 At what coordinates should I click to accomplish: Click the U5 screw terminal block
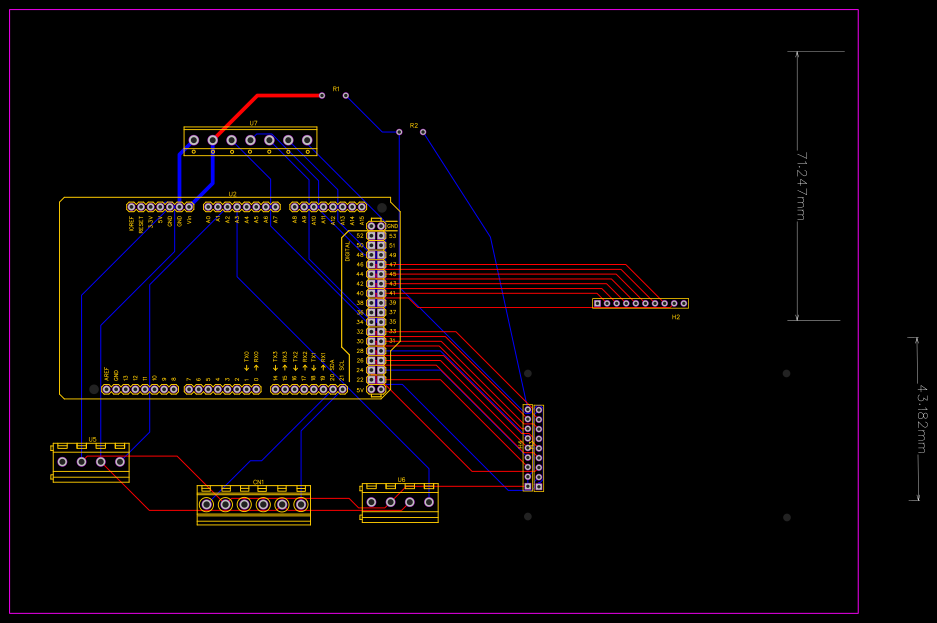[x=92, y=461]
